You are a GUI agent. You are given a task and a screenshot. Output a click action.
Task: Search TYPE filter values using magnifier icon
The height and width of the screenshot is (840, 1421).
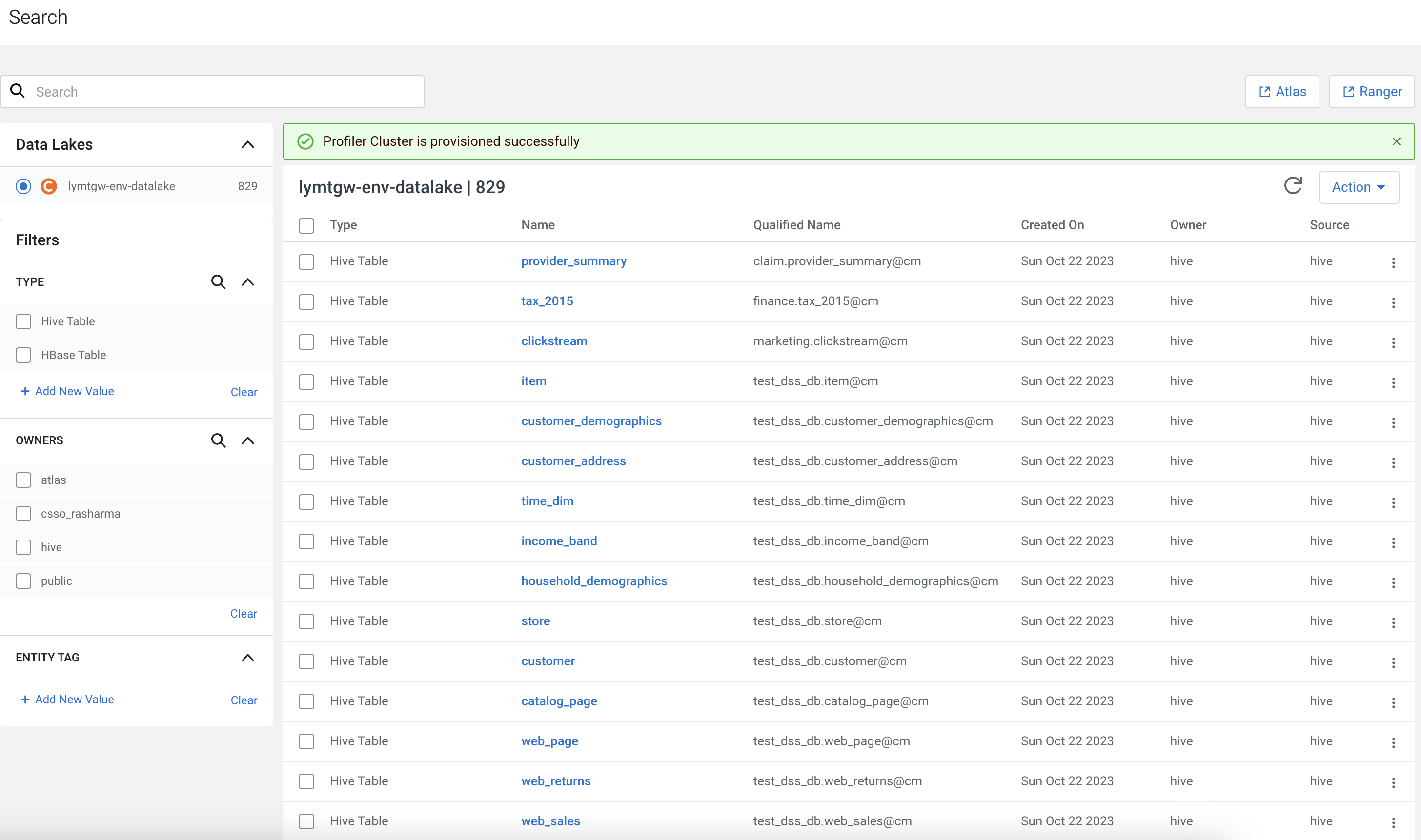(218, 282)
